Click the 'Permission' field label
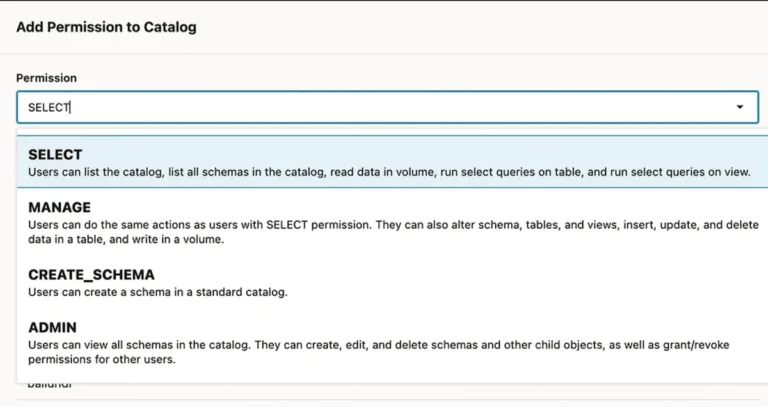This screenshot has height=407, width=768. tap(47, 78)
